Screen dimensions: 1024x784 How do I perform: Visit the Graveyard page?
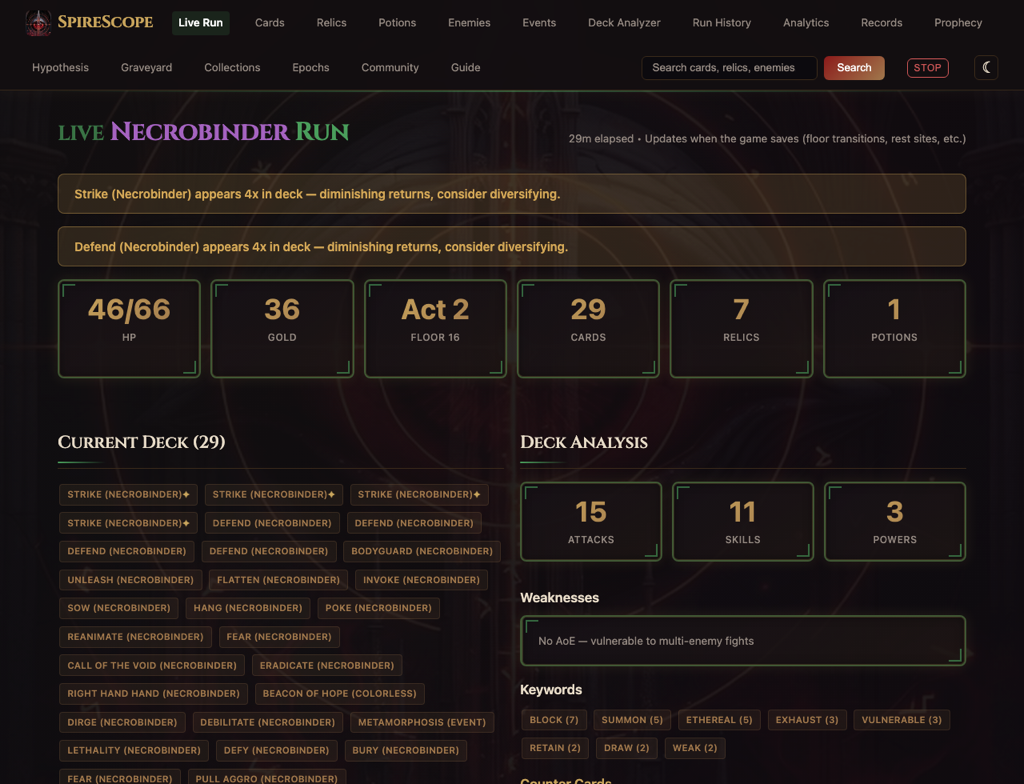146,67
